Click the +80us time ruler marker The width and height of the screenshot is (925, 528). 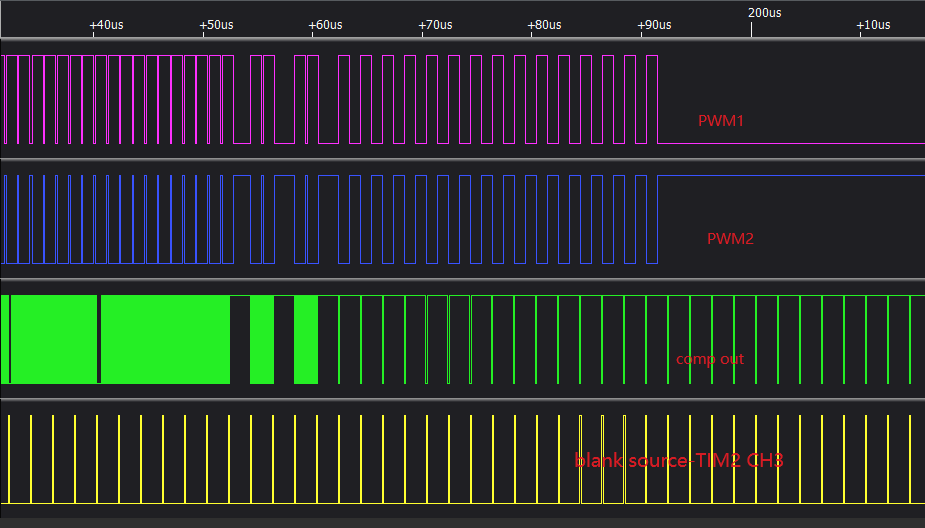tap(544, 25)
